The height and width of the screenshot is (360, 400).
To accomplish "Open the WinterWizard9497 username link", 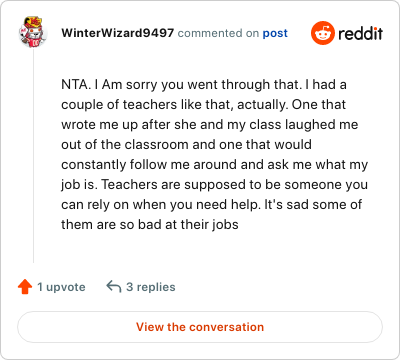I will point(118,33).
